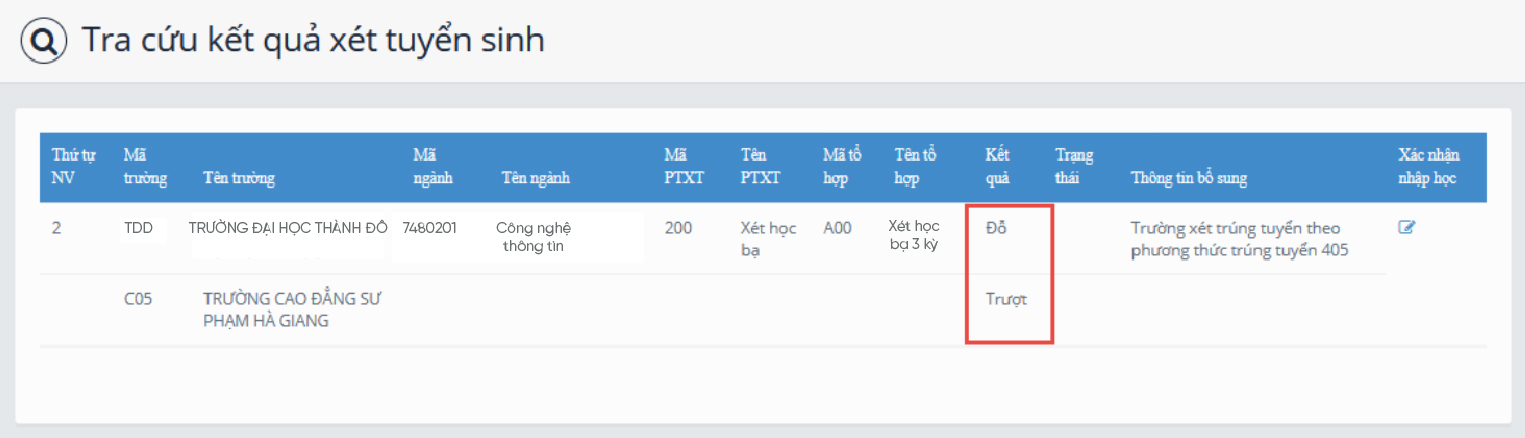Click the 'Trạng thái' column header
Screen dimensions: 1525x438
click(x=1074, y=167)
